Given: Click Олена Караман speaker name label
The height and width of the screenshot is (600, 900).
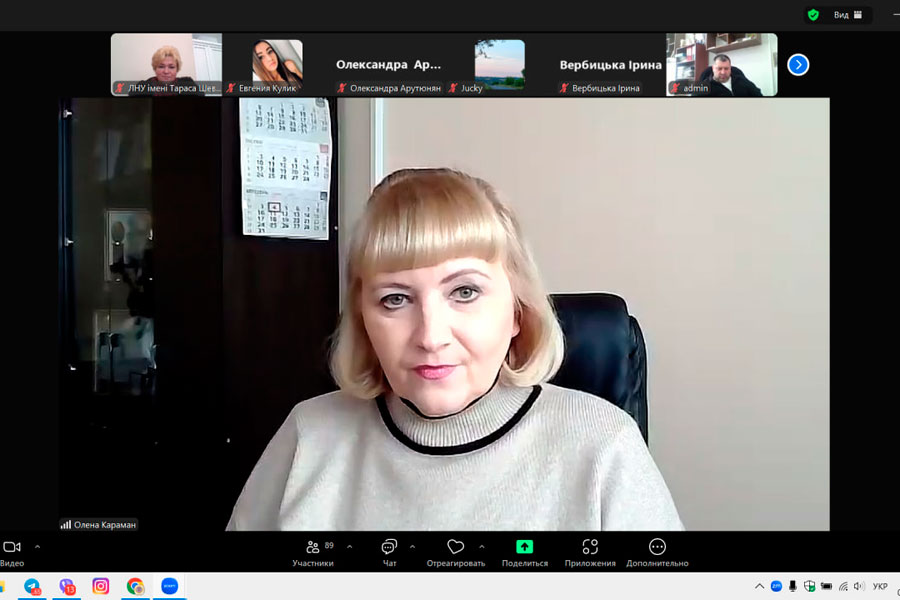Looking at the screenshot, I should [x=104, y=525].
